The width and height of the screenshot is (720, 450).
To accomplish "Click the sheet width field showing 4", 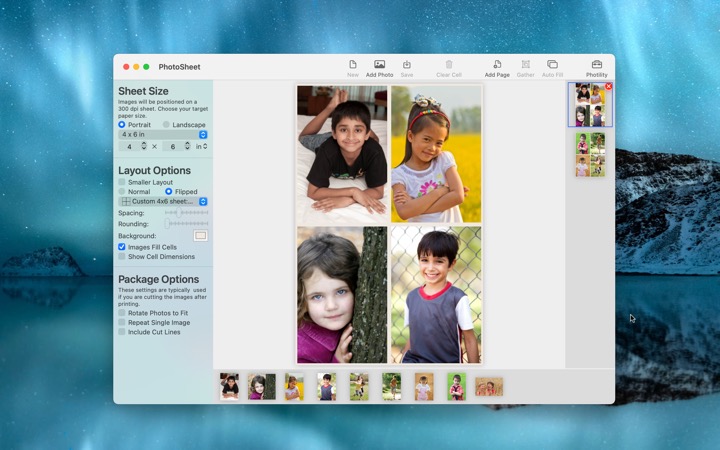I will pos(129,146).
